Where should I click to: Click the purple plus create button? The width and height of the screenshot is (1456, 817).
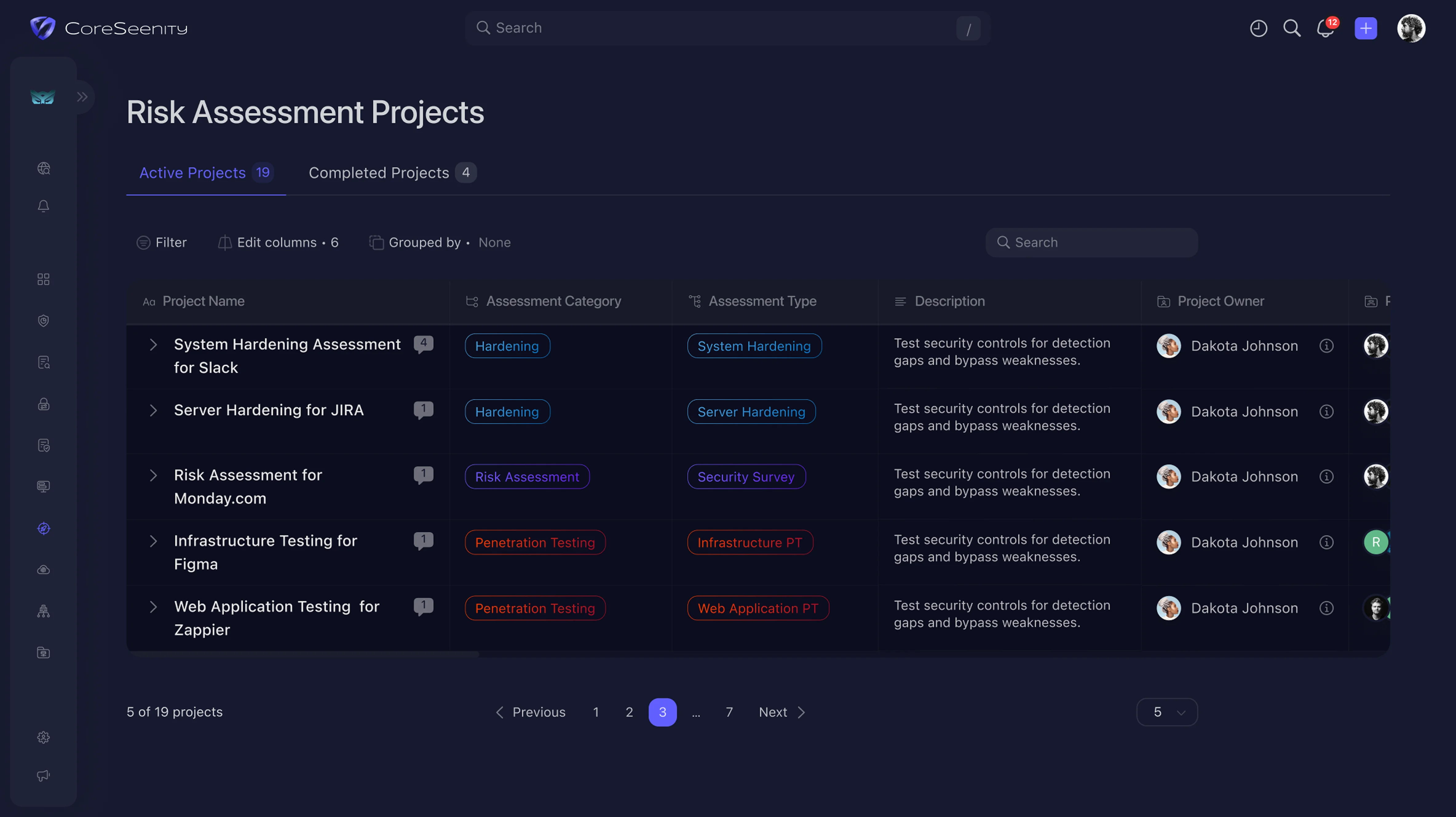(1366, 28)
